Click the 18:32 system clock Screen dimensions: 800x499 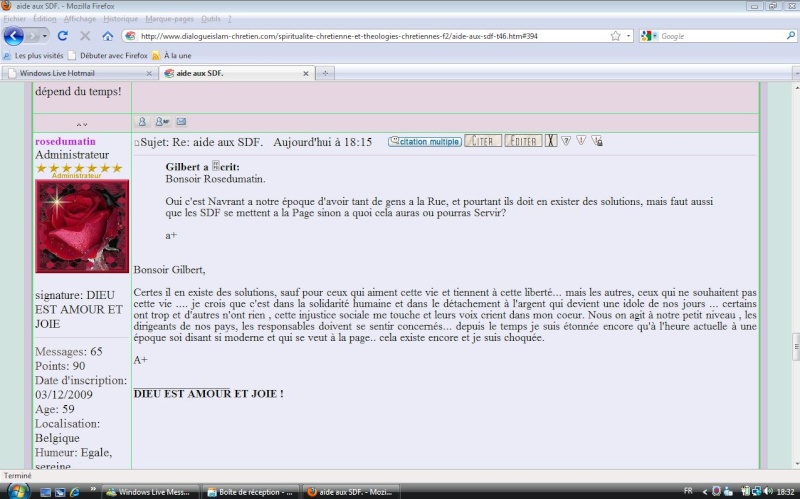click(x=786, y=492)
